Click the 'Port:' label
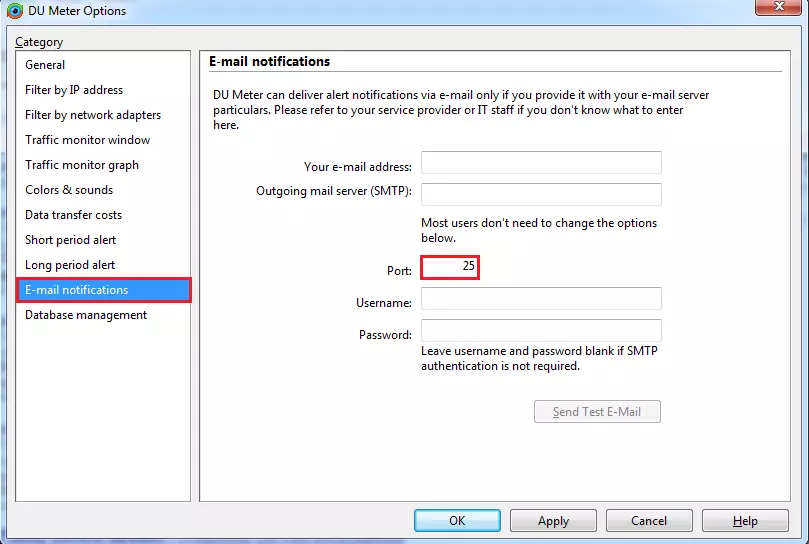Viewport: 809px width, 544px height. pos(399,271)
